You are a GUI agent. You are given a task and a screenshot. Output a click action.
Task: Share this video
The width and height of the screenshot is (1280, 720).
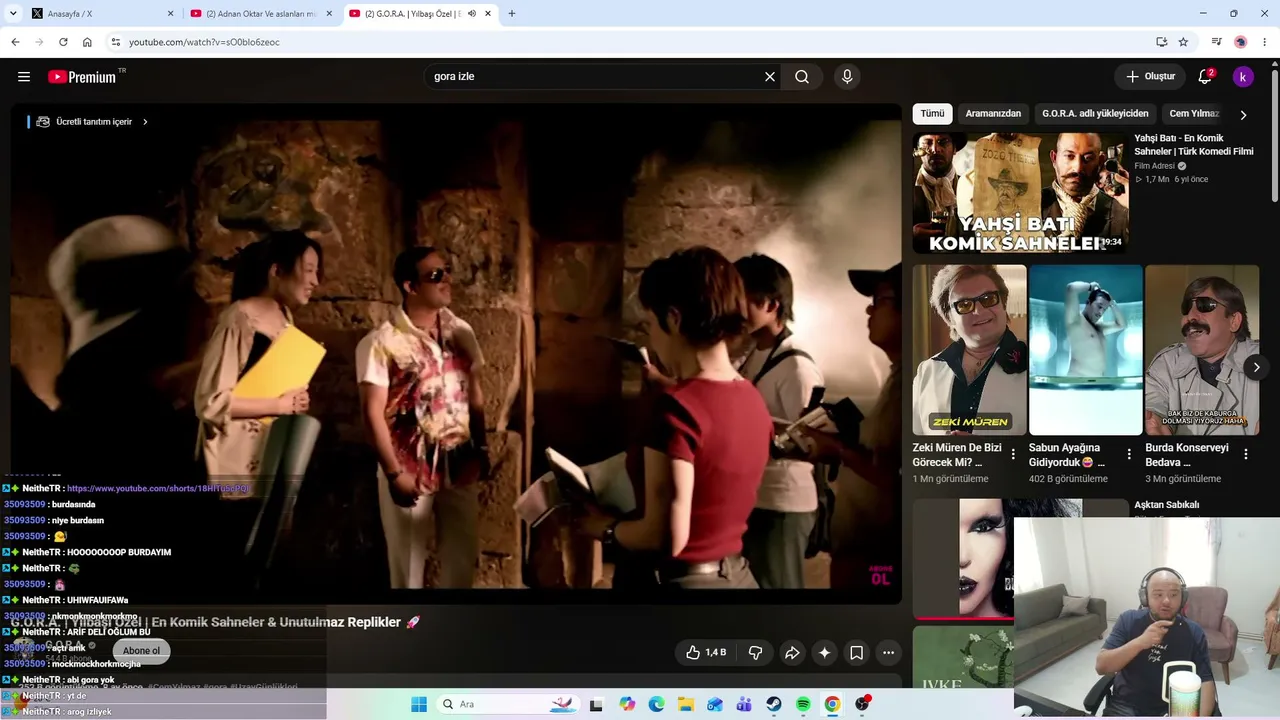click(x=792, y=653)
